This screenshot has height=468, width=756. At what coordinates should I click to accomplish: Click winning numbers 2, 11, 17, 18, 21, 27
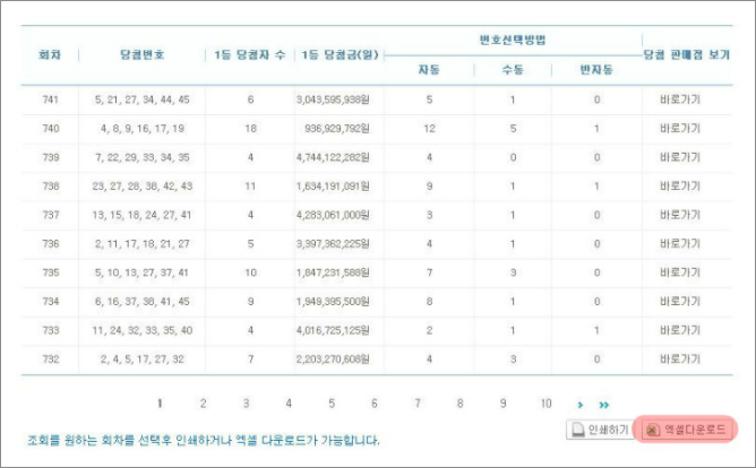tap(142, 244)
